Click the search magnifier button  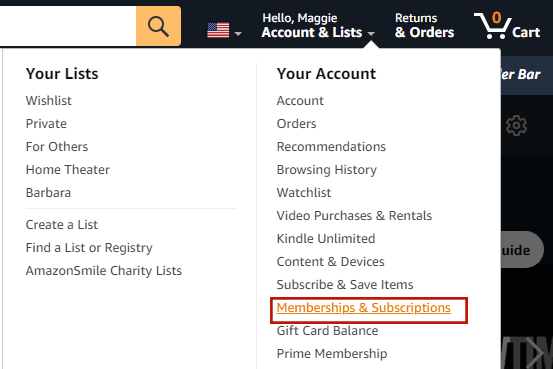[x=158, y=26]
